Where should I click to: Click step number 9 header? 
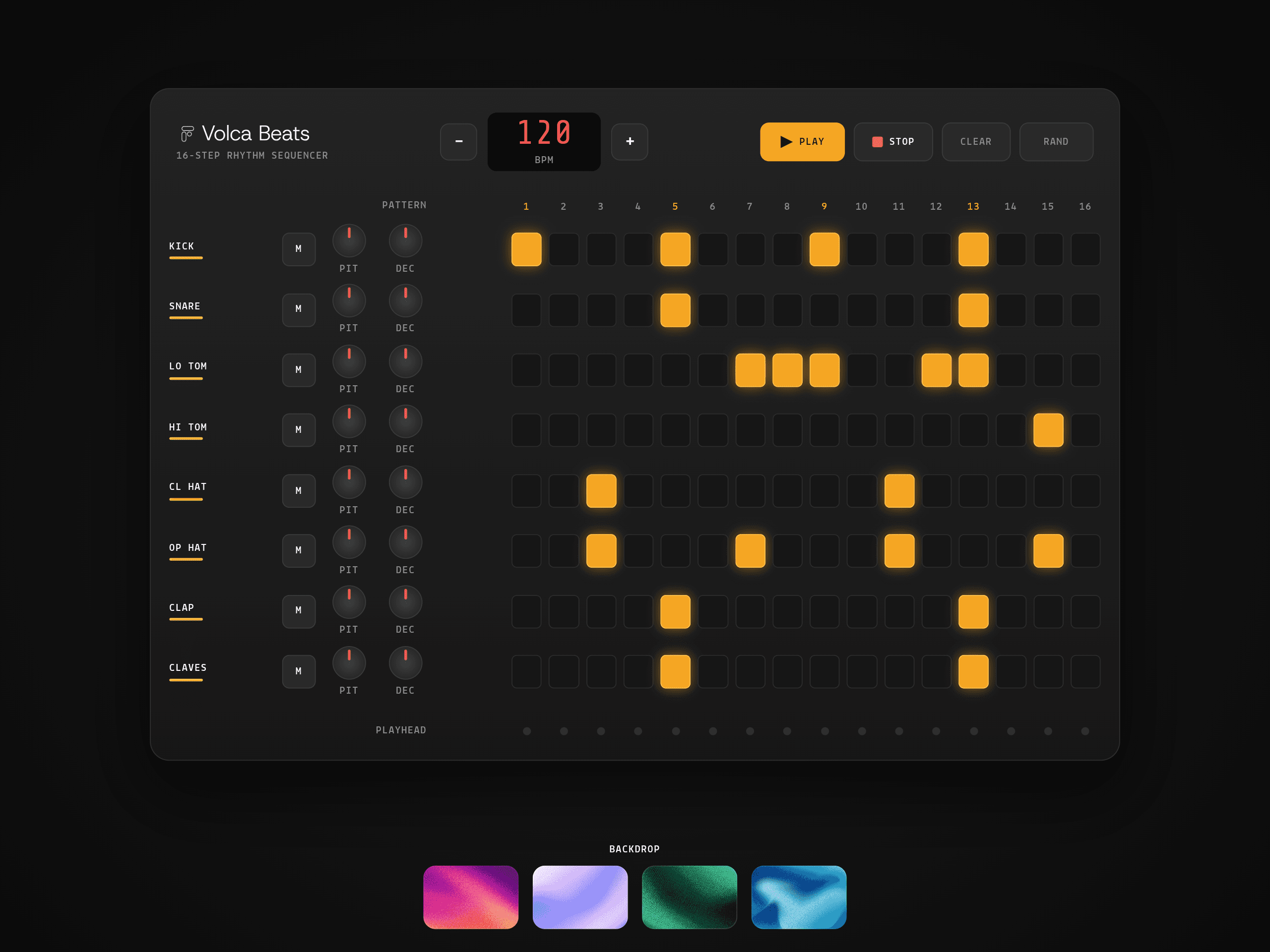[x=825, y=207]
